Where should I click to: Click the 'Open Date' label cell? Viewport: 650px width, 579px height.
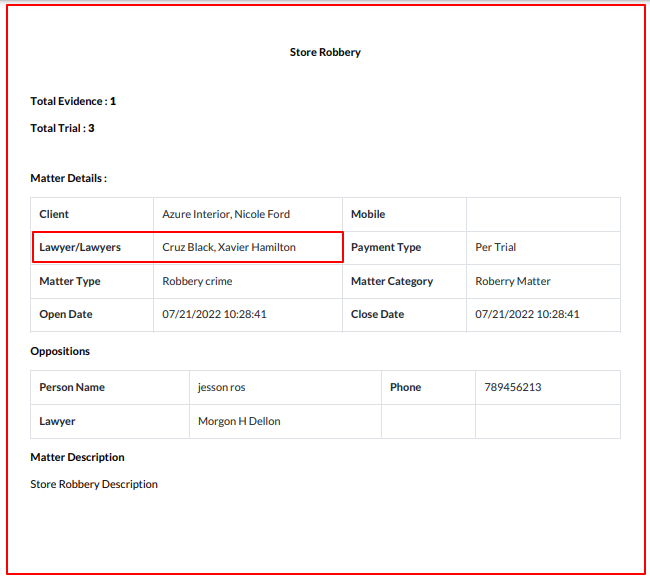coord(92,315)
